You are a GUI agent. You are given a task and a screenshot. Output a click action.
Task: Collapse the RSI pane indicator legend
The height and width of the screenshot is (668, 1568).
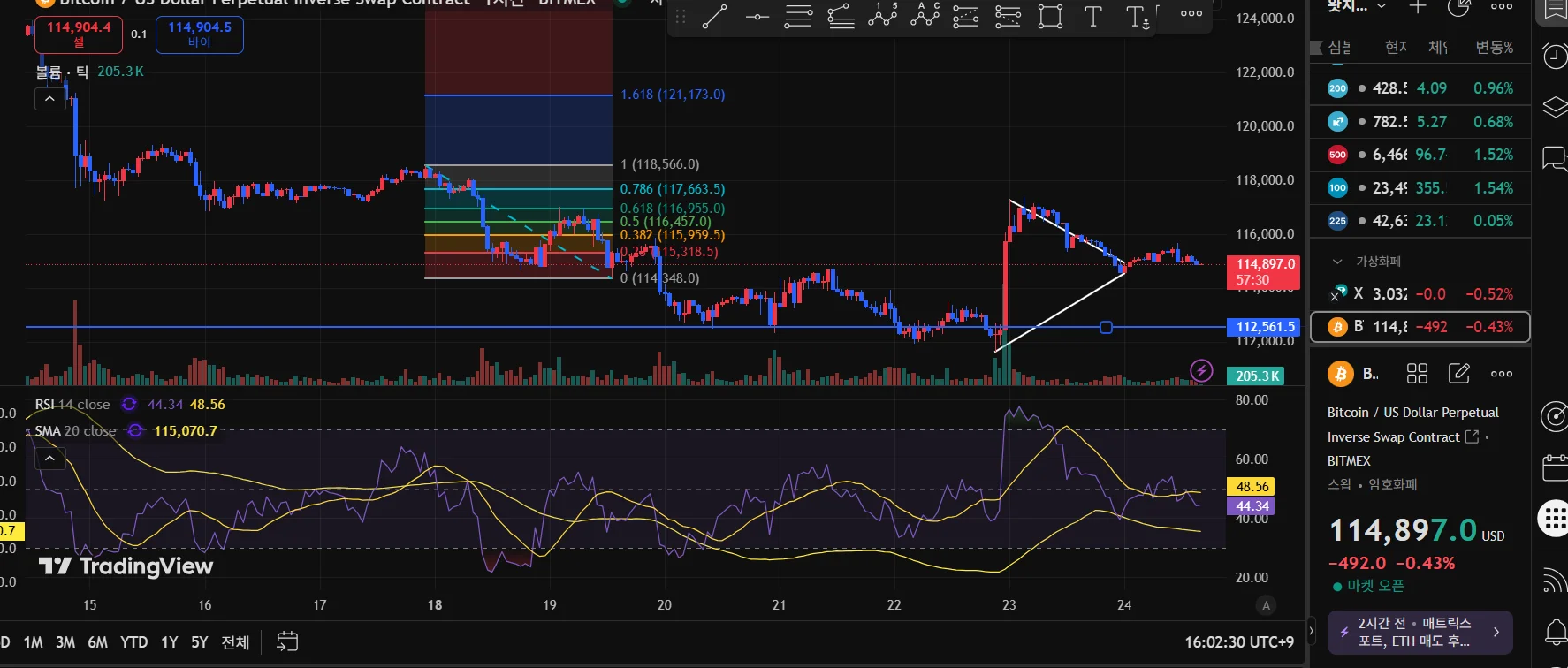[49, 459]
